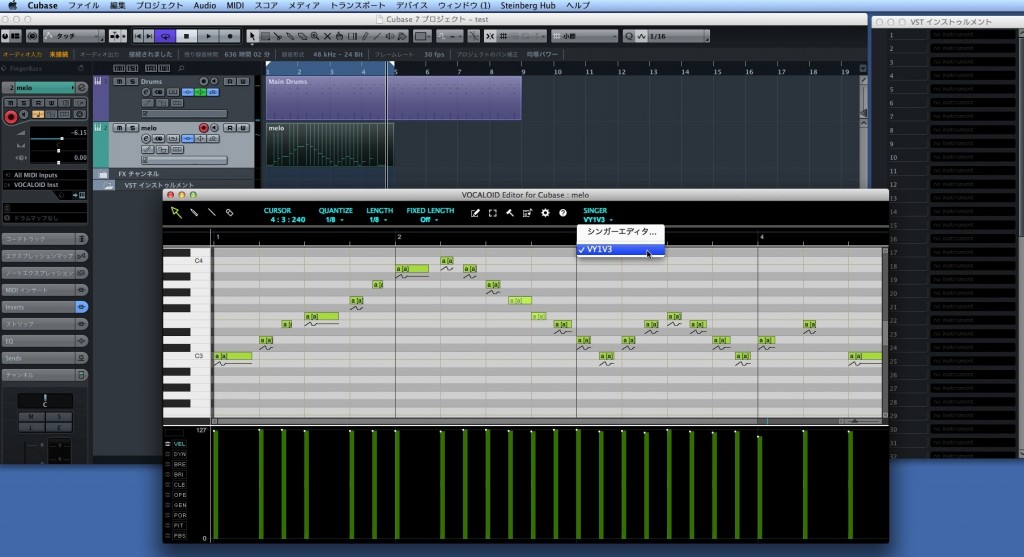This screenshot has width=1024, height=557.
Task: Enable write automation on melo track
Action: click(x=242, y=128)
